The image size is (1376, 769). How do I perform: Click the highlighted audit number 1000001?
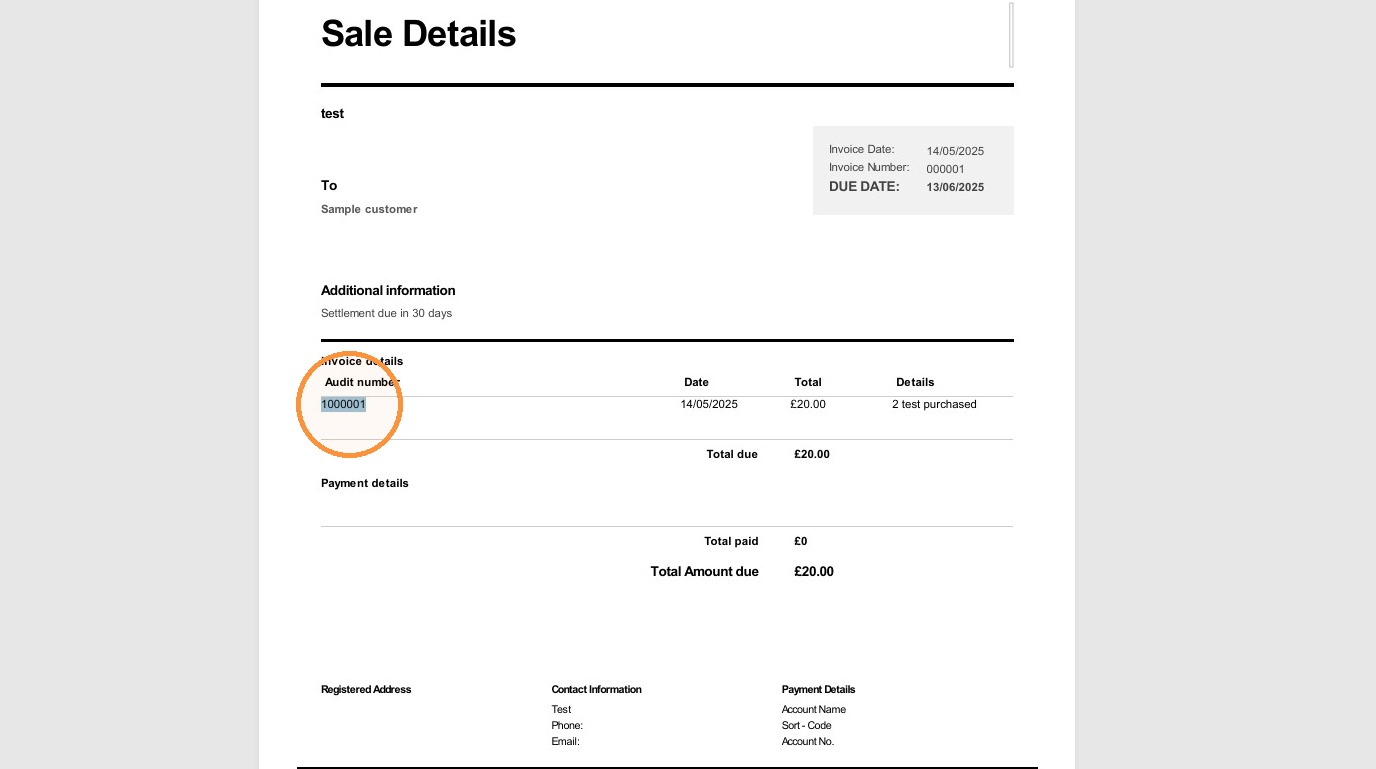tap(343, 404)
